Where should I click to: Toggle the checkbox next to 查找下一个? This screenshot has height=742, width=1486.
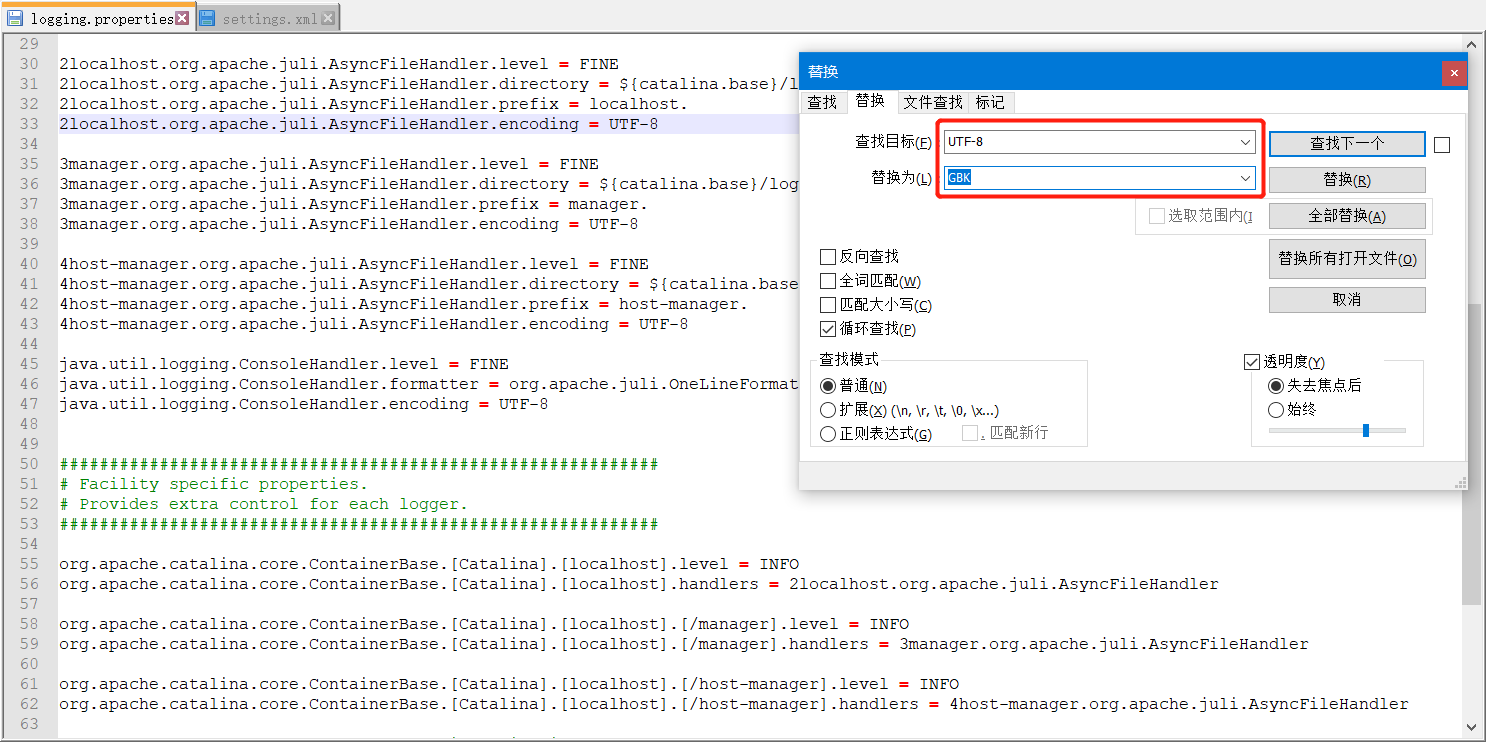pyautogui.click(x=1441, y=145)
